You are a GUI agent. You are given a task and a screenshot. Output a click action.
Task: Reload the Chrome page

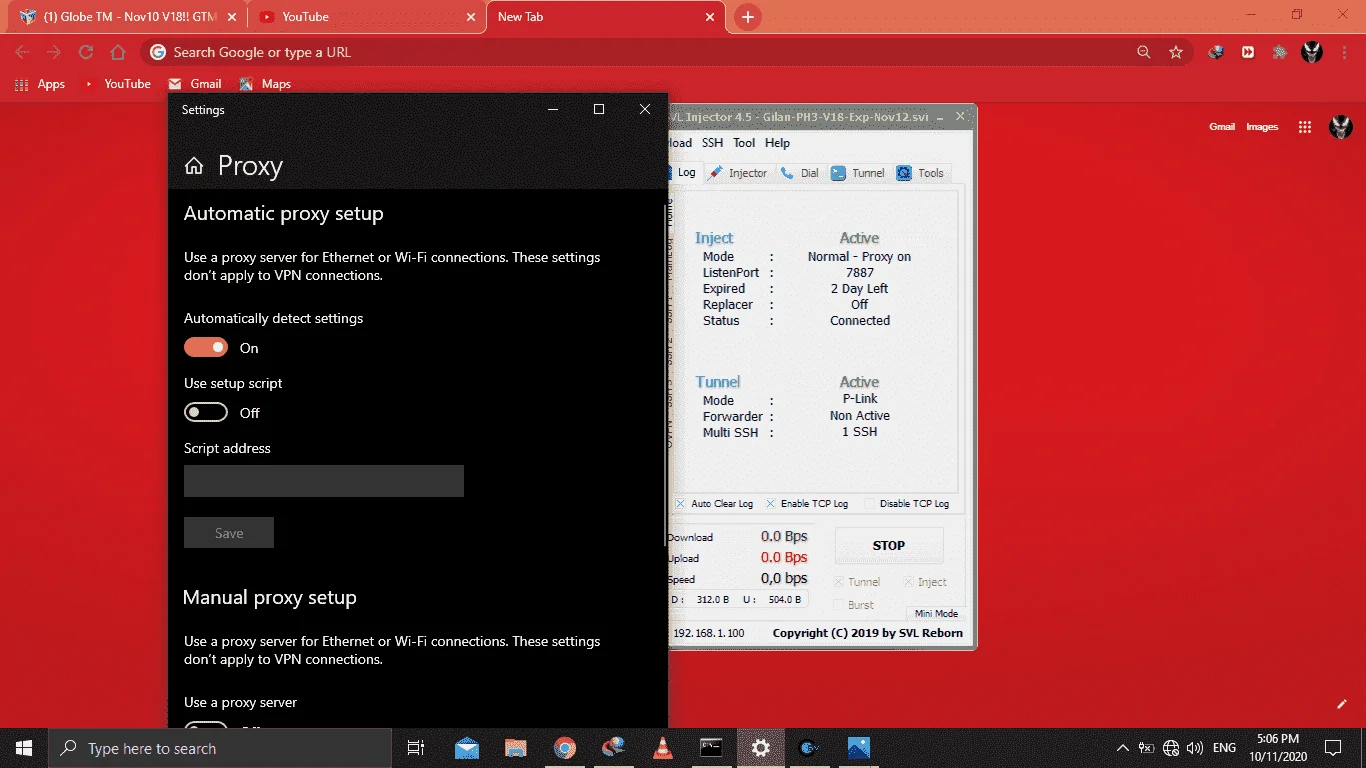[86, 52]
